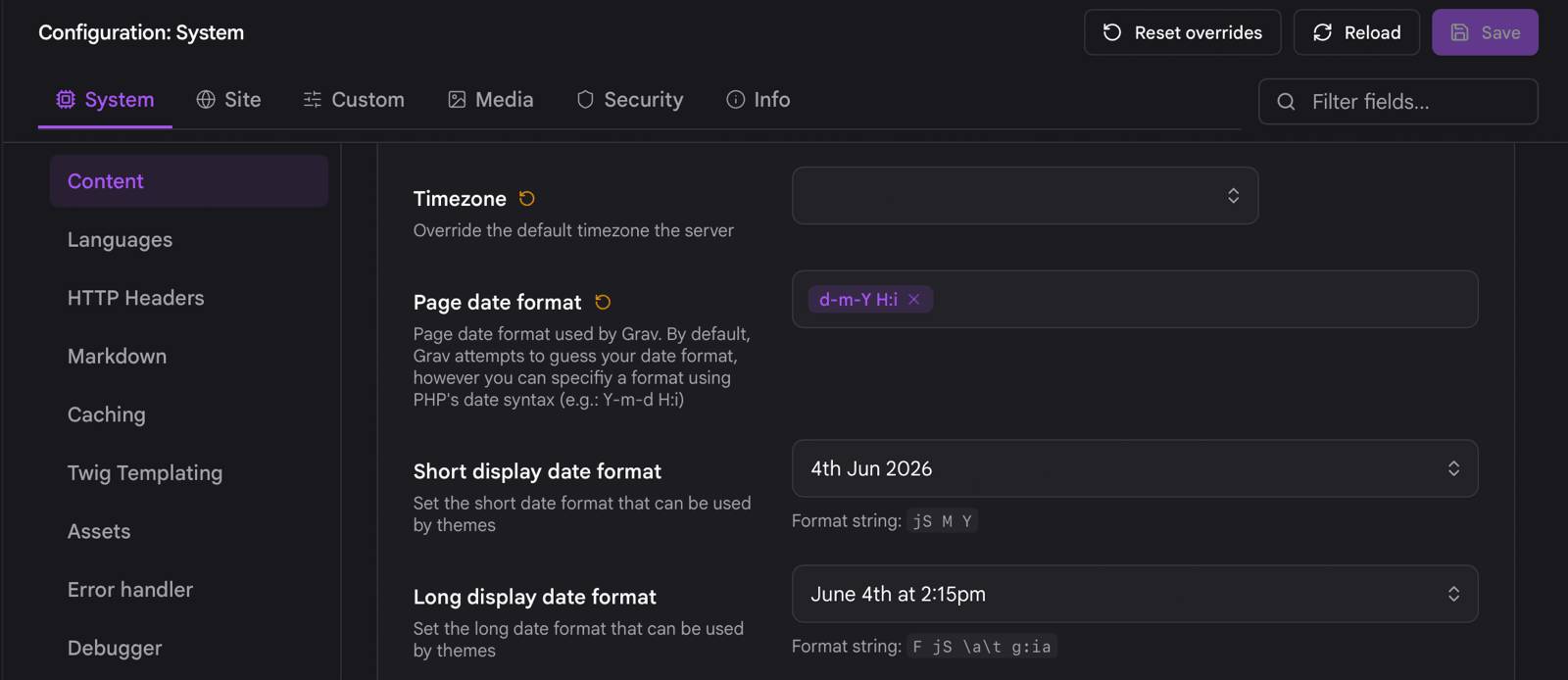1568x680 pixels.
Task: Select the System tab
Action: [105, 100]
